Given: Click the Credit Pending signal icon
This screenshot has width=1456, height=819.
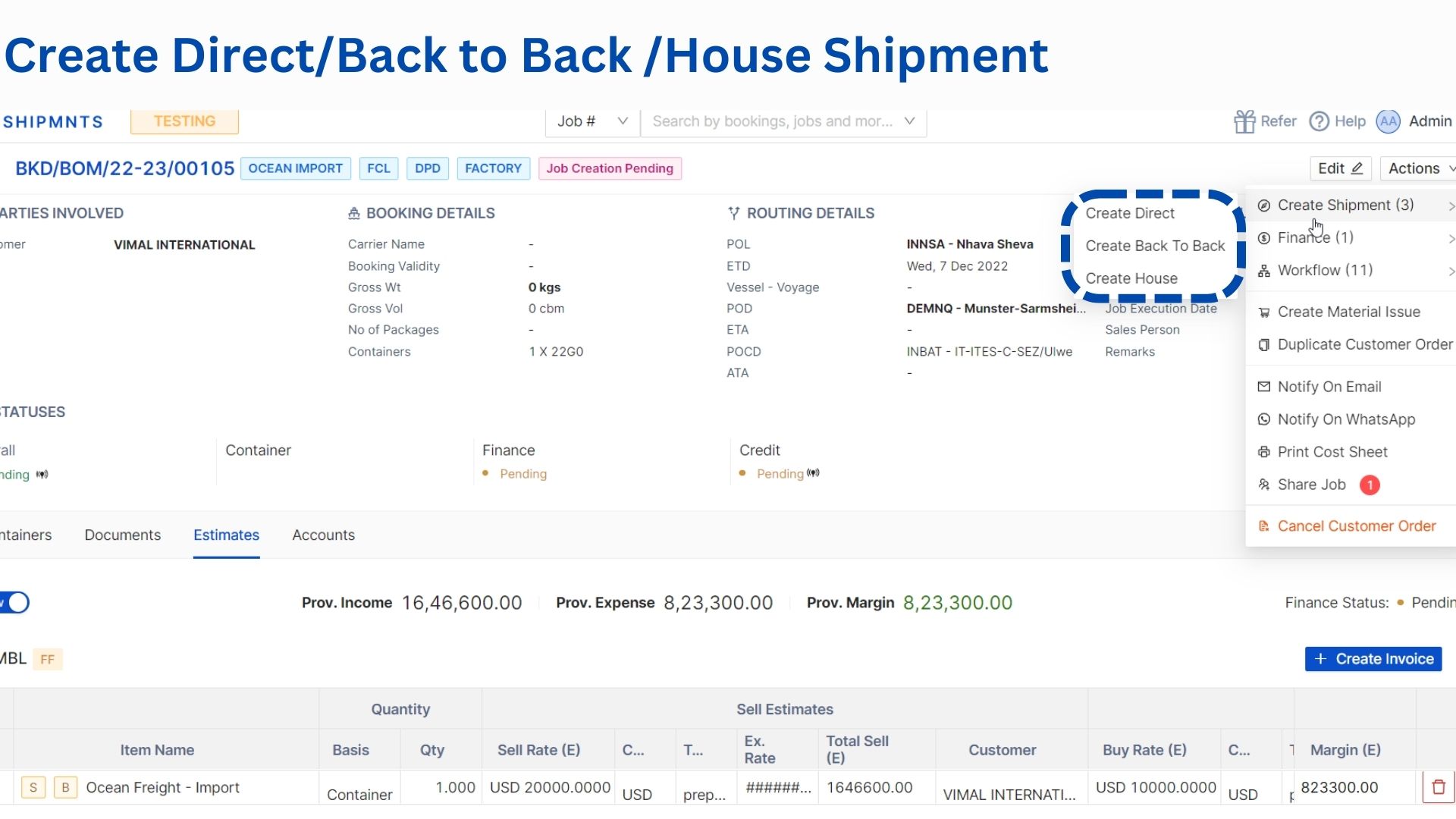Looking at the screenshot, I should 814,473.
